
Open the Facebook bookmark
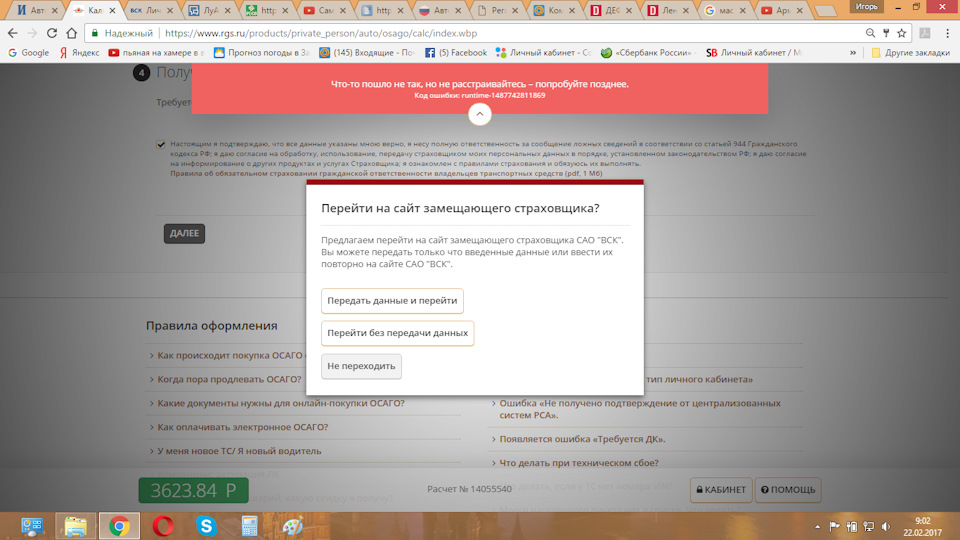(x=456, y=53)
